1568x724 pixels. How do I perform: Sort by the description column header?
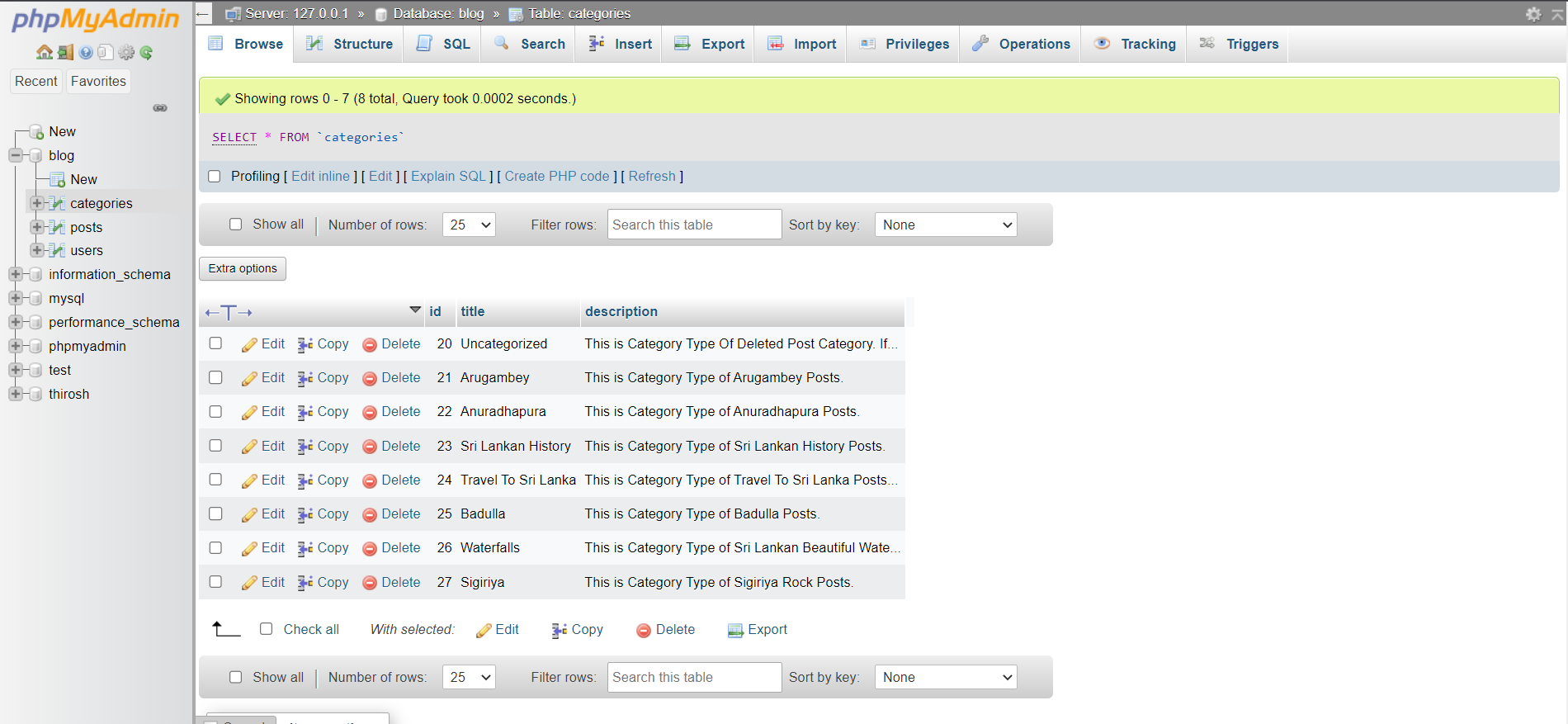621,311
